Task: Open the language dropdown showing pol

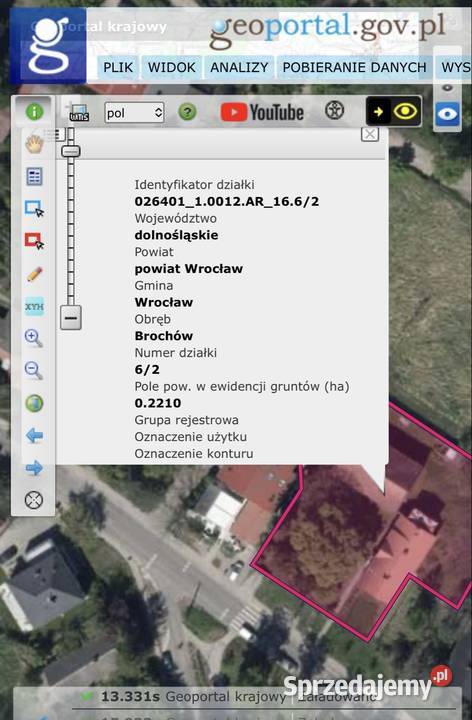Action: tap(135, 112)
